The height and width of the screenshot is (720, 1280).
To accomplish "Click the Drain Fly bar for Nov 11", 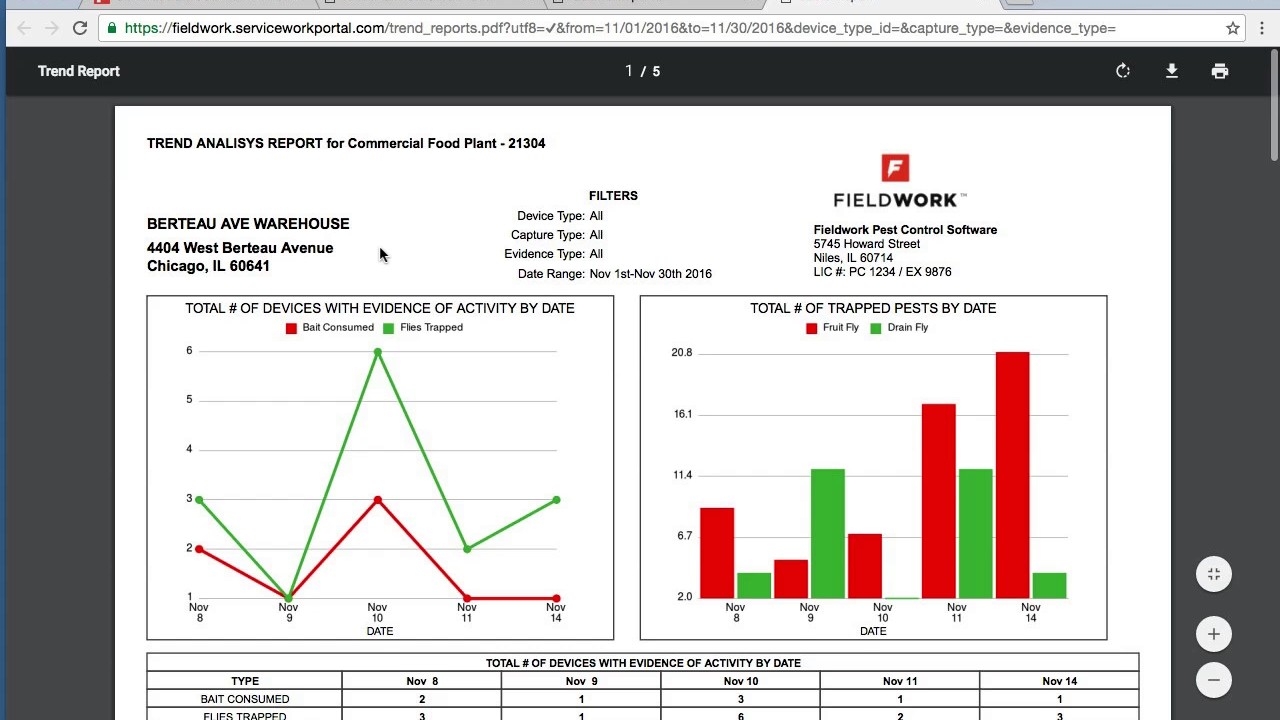I will coord(976,533).
